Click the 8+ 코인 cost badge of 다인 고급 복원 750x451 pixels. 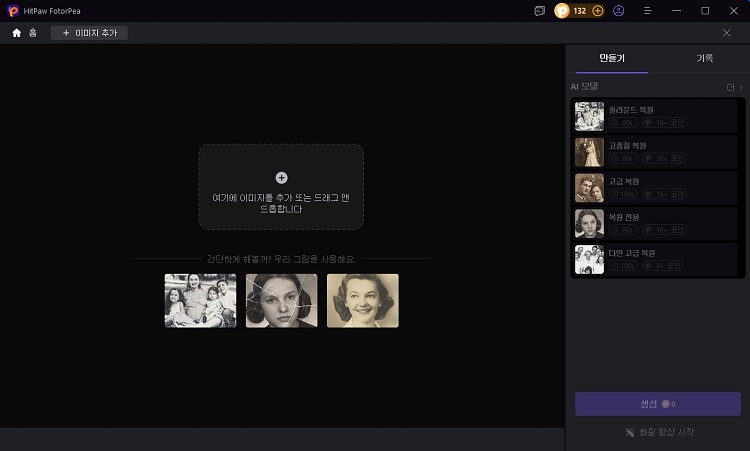click(662, 265)
